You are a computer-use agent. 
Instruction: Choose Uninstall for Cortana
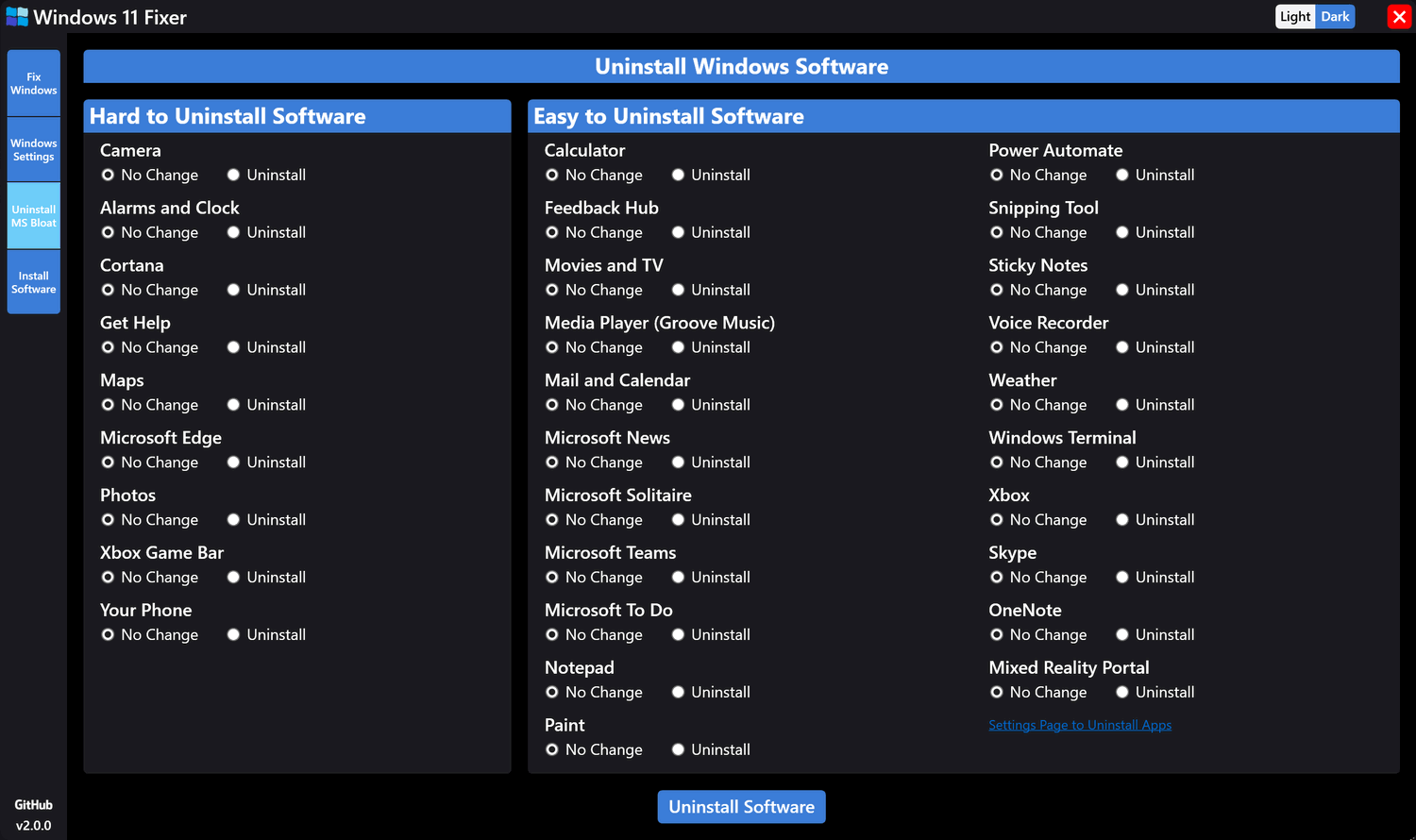click(266, 290)
